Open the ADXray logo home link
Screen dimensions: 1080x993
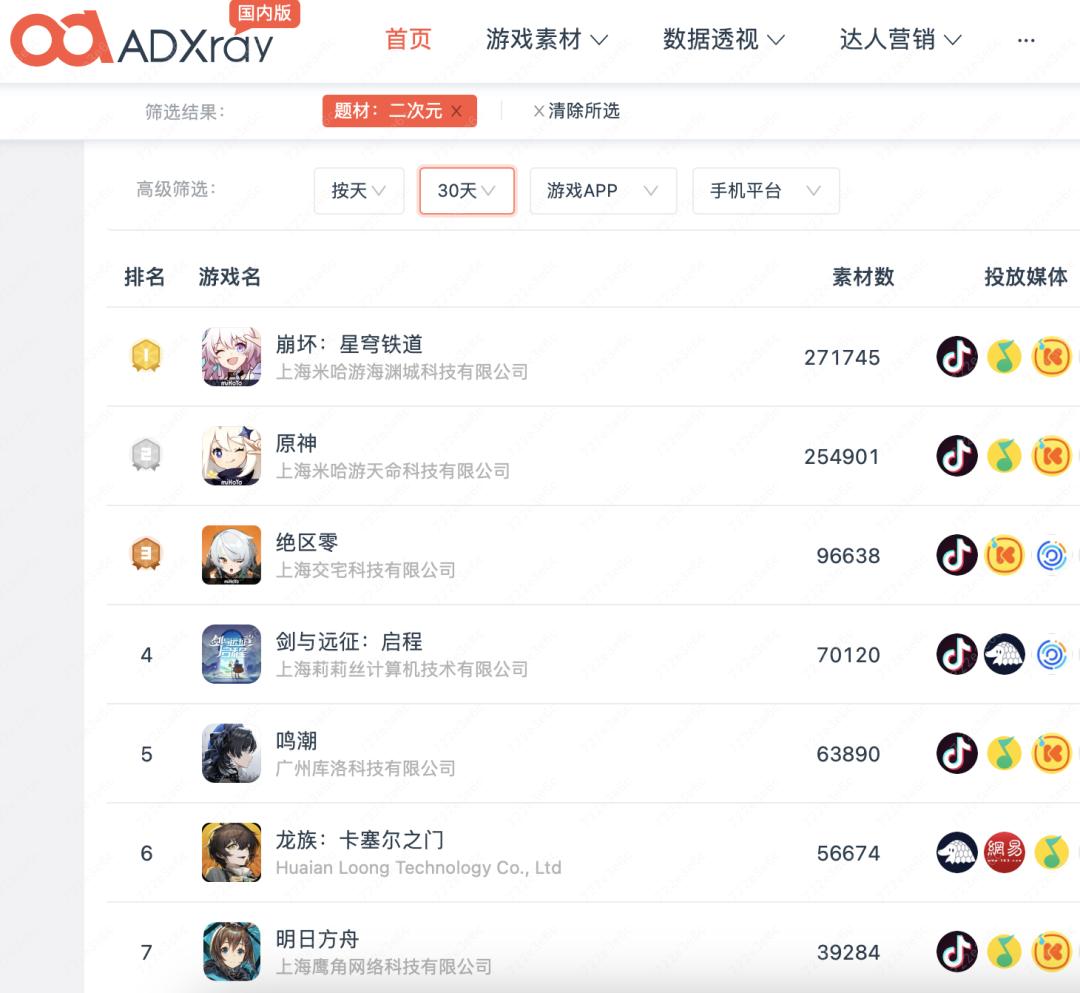(143, 41)
